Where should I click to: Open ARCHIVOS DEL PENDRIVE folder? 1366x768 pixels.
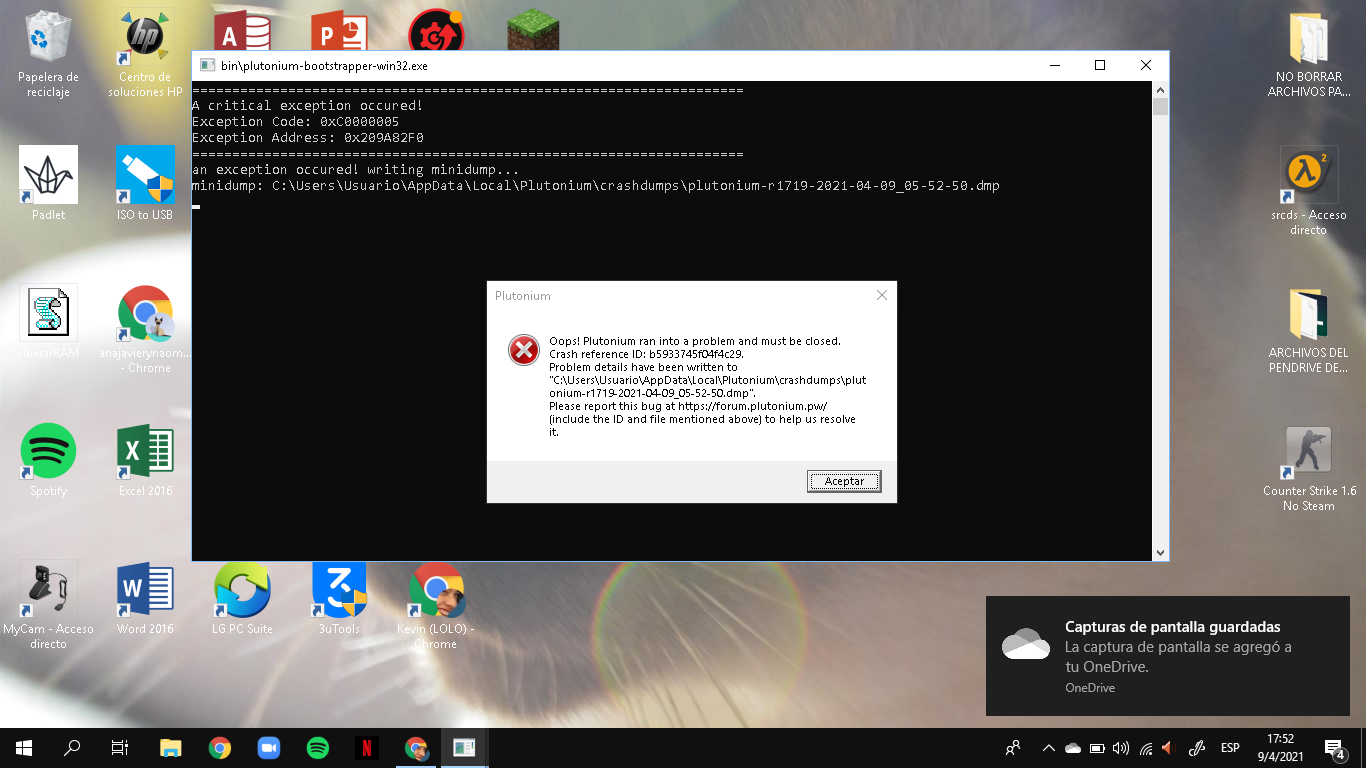point(1309,330)
